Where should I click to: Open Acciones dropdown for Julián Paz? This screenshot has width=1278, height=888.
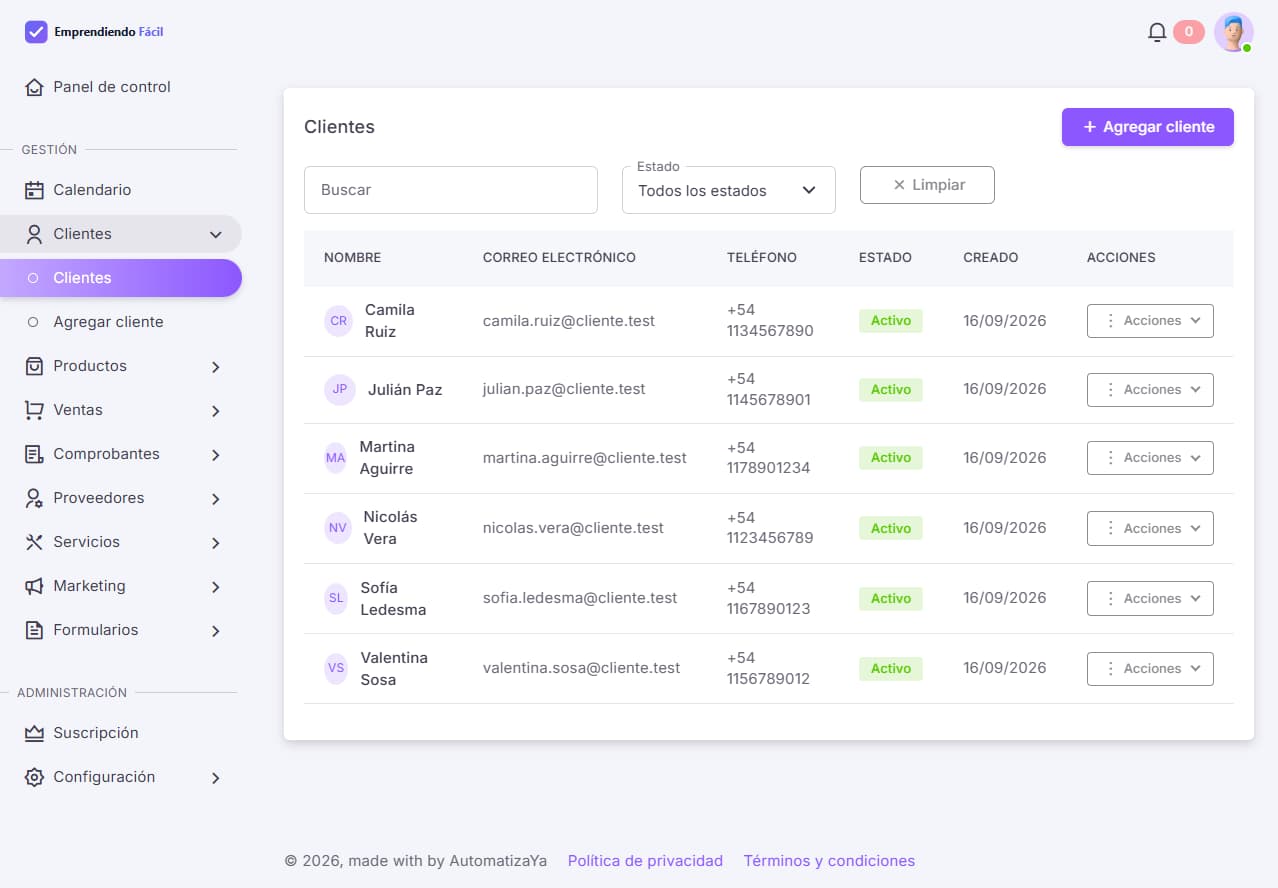(1150, 390)
